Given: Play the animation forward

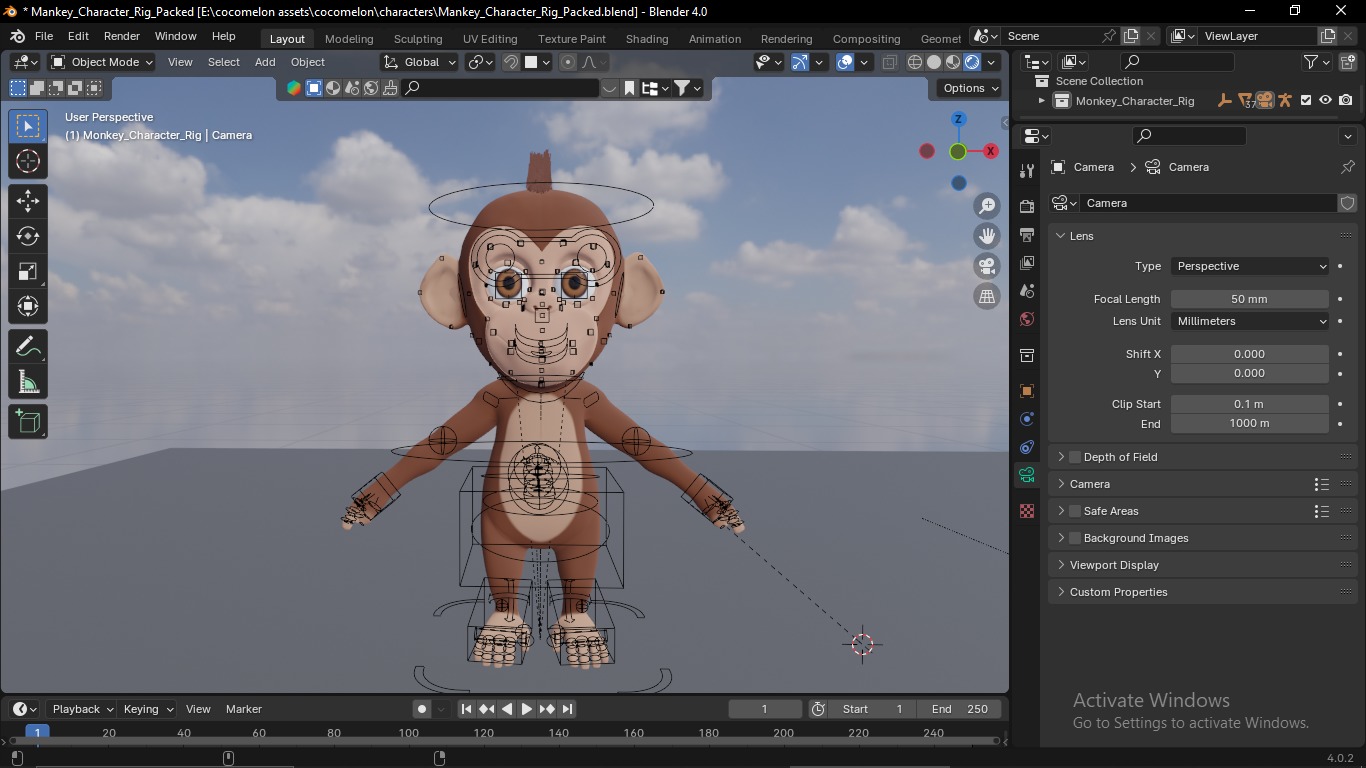Looking at the screenshot, I should [x=527, y=709].
